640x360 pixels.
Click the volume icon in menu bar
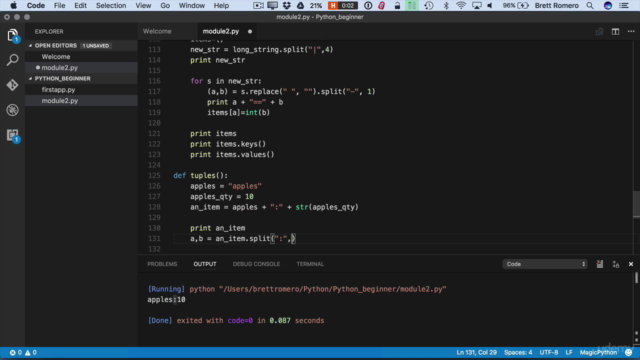[490, 5]
